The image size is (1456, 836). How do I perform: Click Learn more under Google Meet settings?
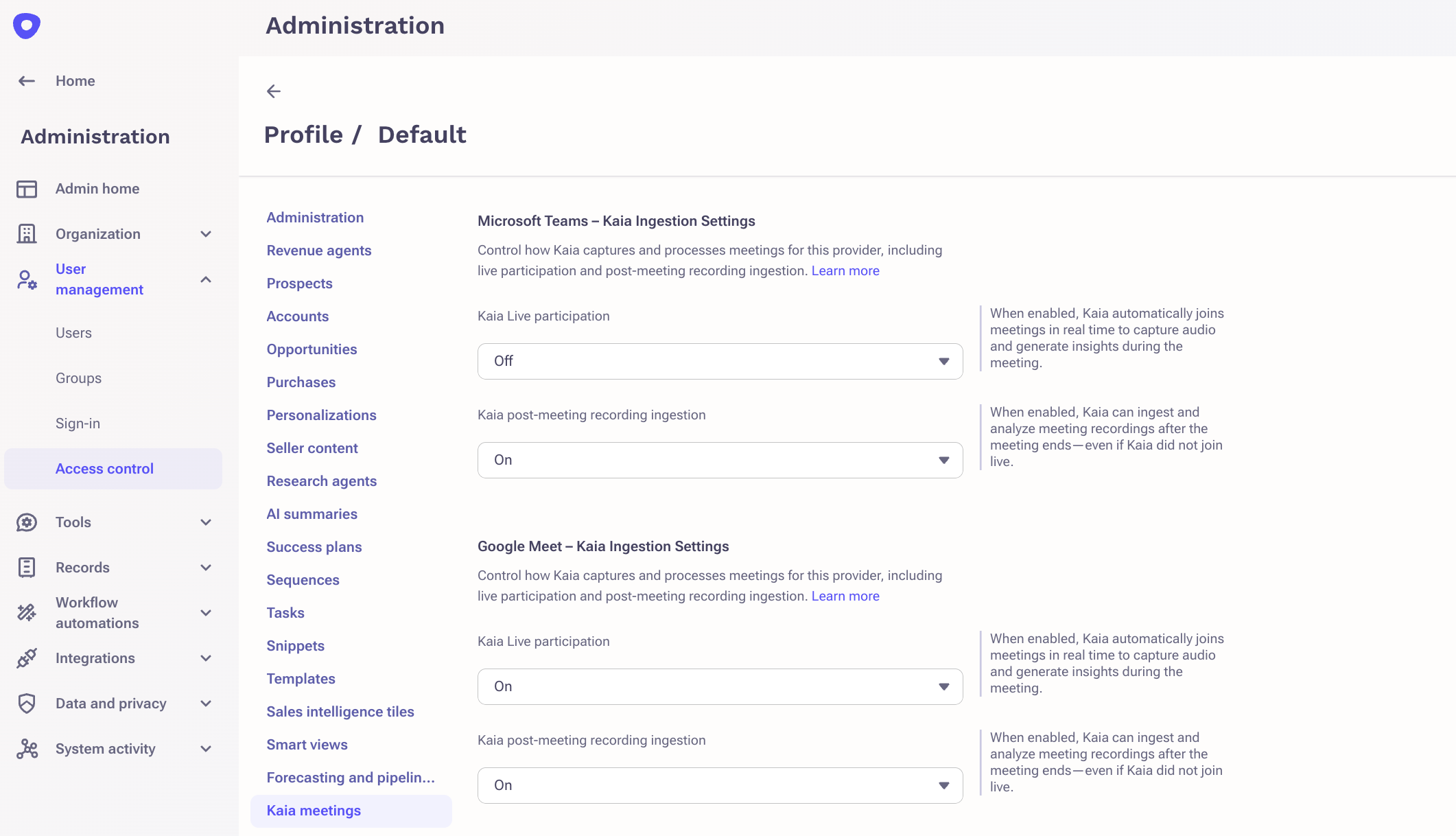click(845, 596)
